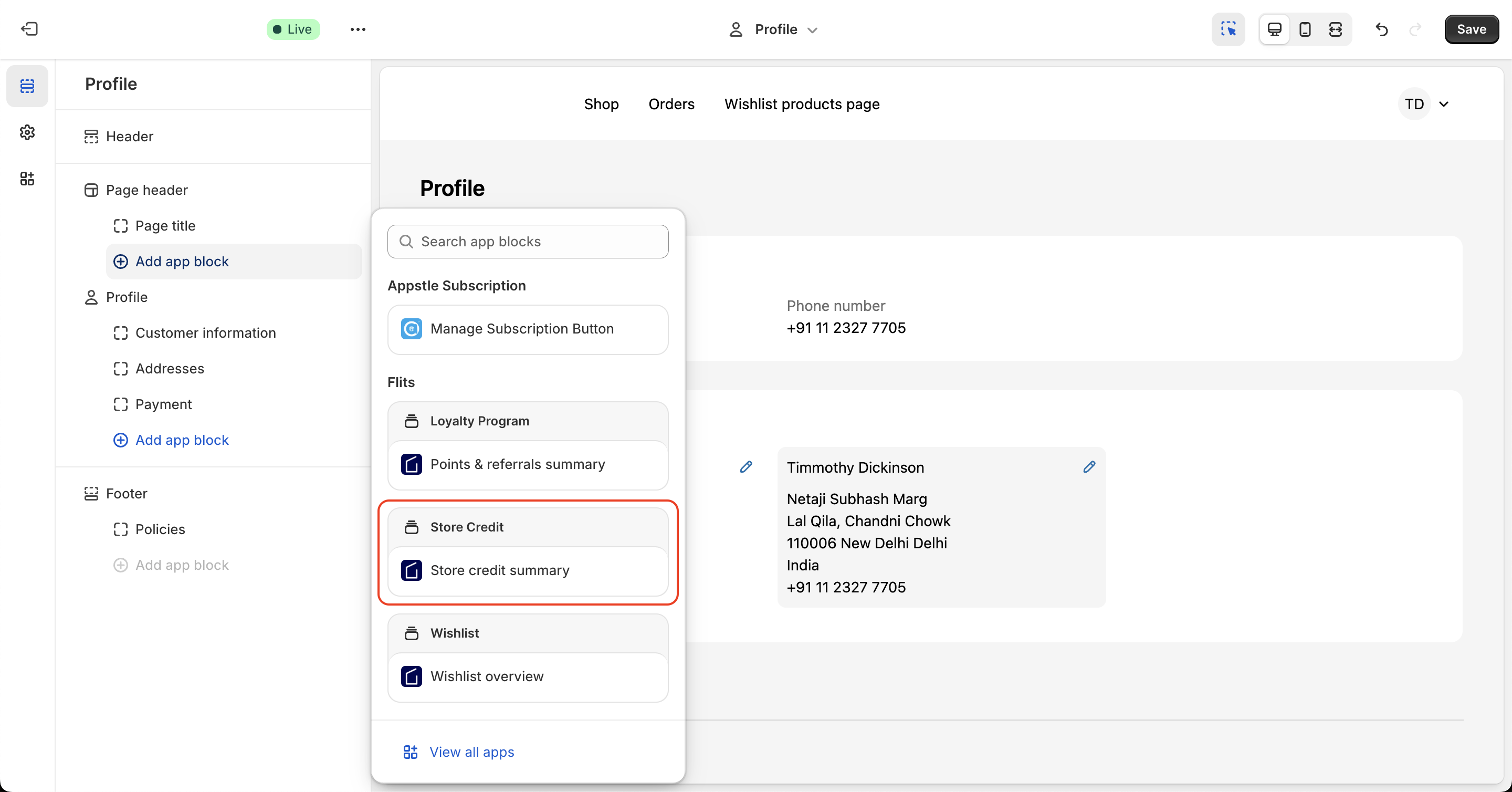Image resolution: width=1512 pixels, height=792 pixels.
Task: Switch to desktop preview mode
Action: point(1274,29)
